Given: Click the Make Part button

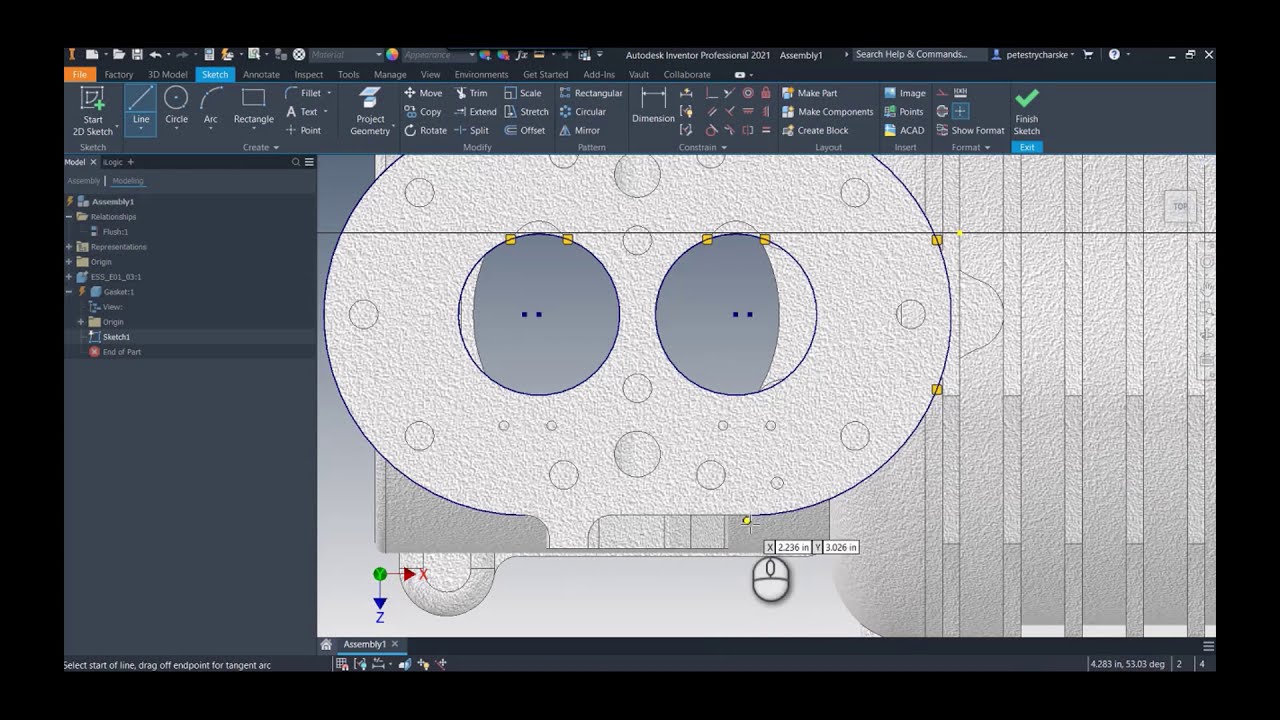Looking at the screenshot, I should (x=810, y=93).
